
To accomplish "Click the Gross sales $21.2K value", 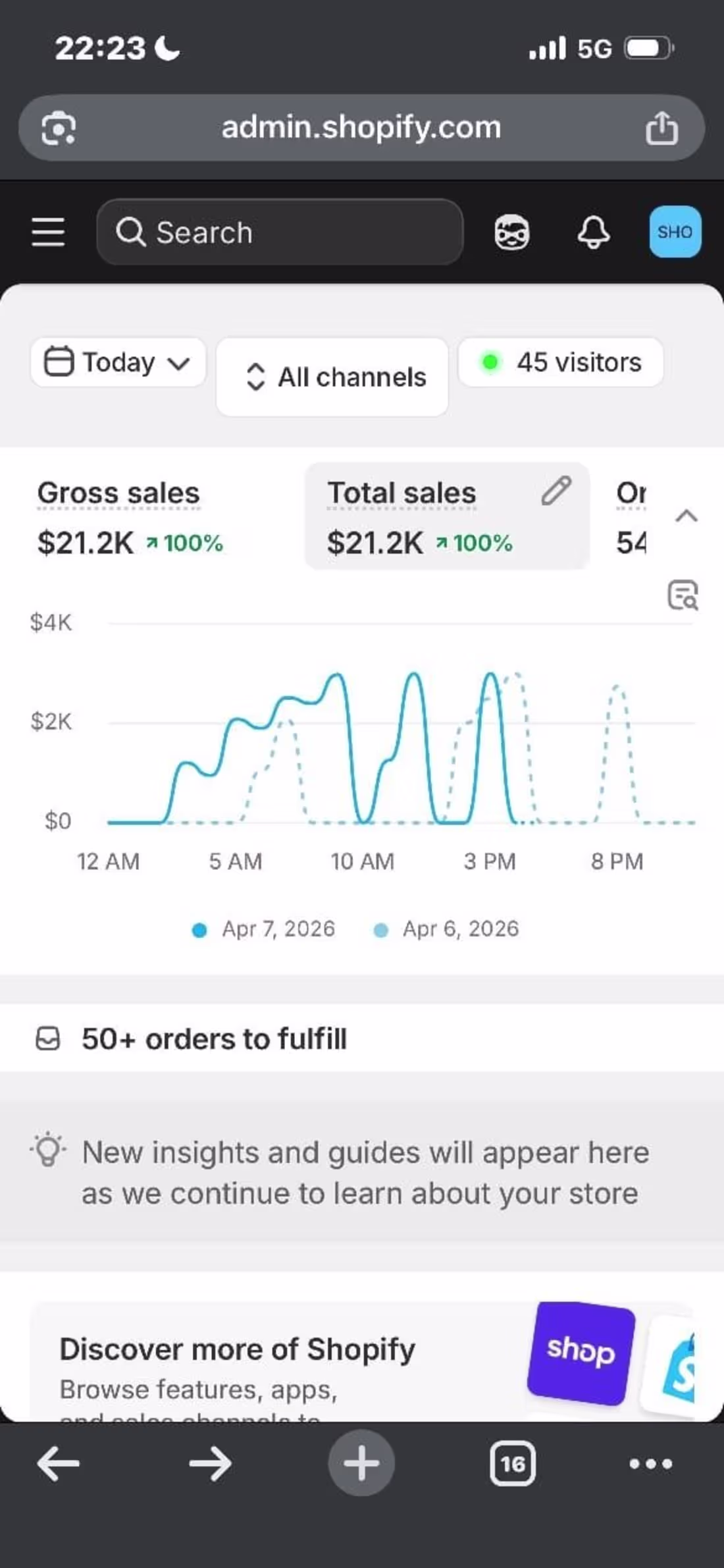I will pyautogui.click(x=86, y=543).
